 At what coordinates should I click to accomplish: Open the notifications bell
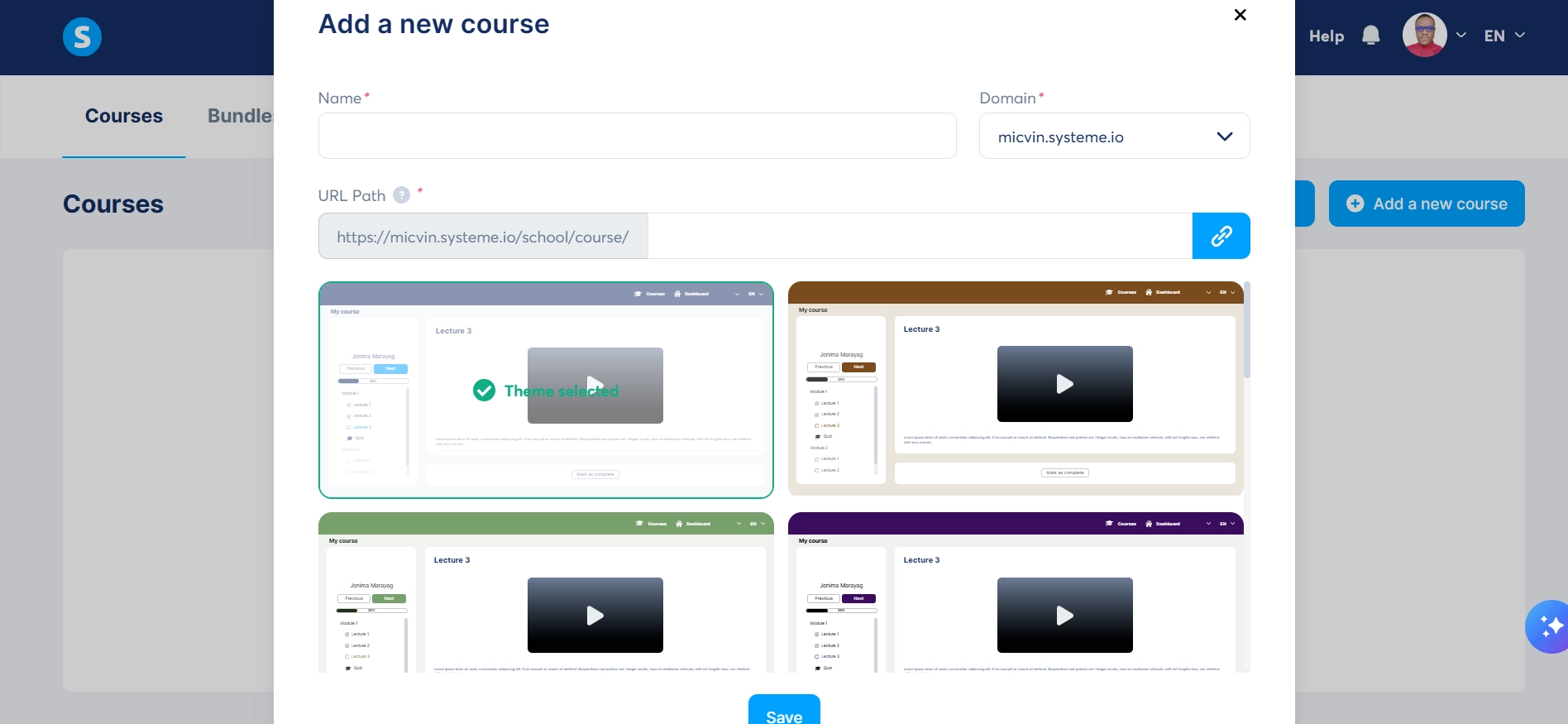(x=1370, y=36)
